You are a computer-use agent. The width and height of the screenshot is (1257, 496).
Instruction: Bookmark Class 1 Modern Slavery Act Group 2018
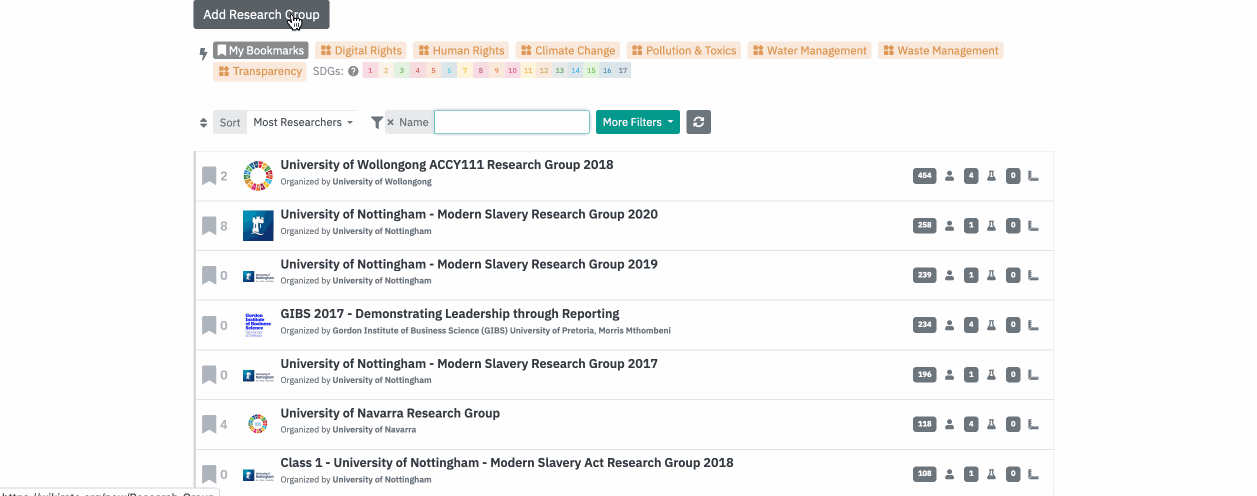[209, 474]
